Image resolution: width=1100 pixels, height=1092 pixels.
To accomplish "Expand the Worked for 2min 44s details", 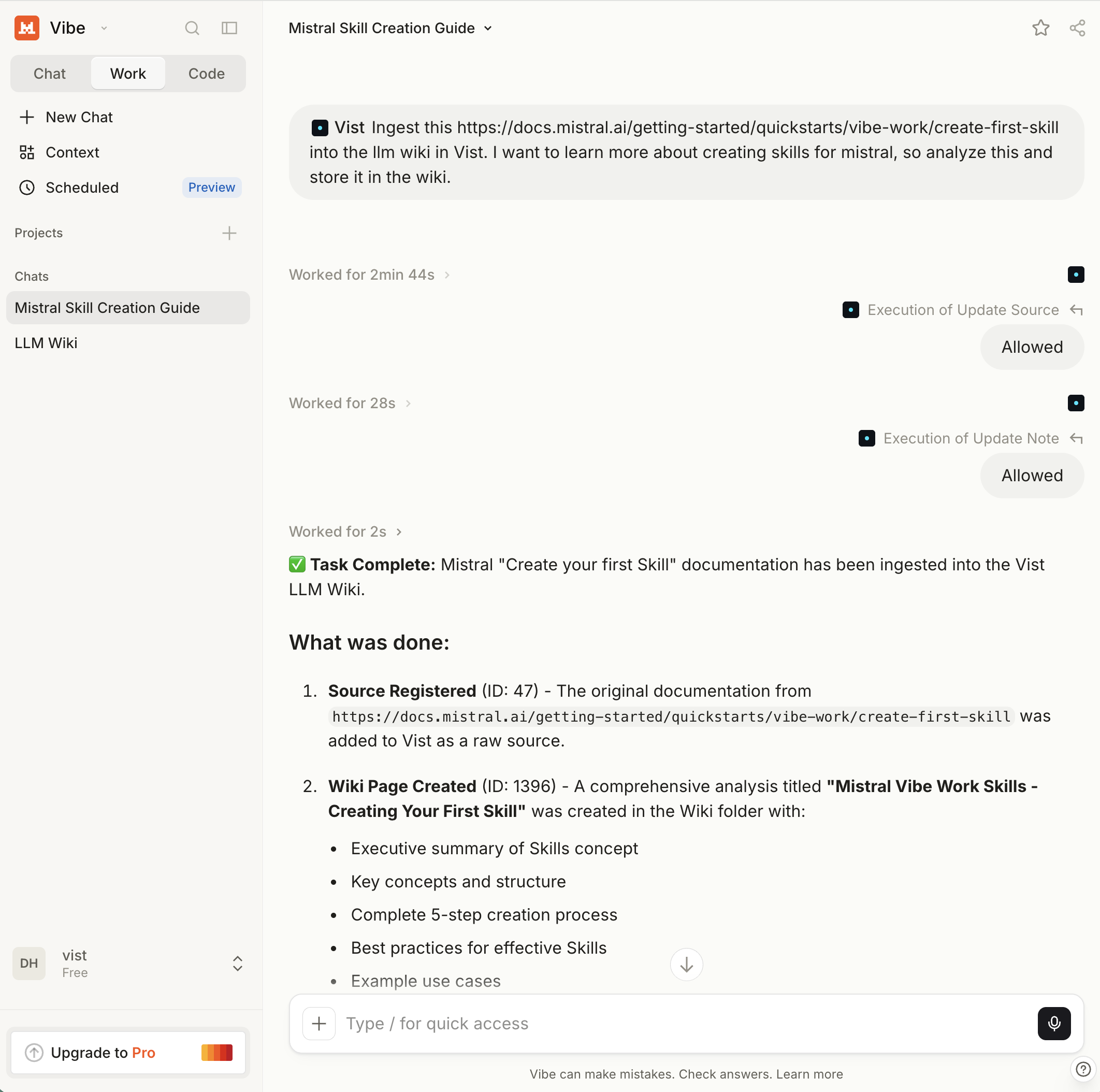I will 369,275.
